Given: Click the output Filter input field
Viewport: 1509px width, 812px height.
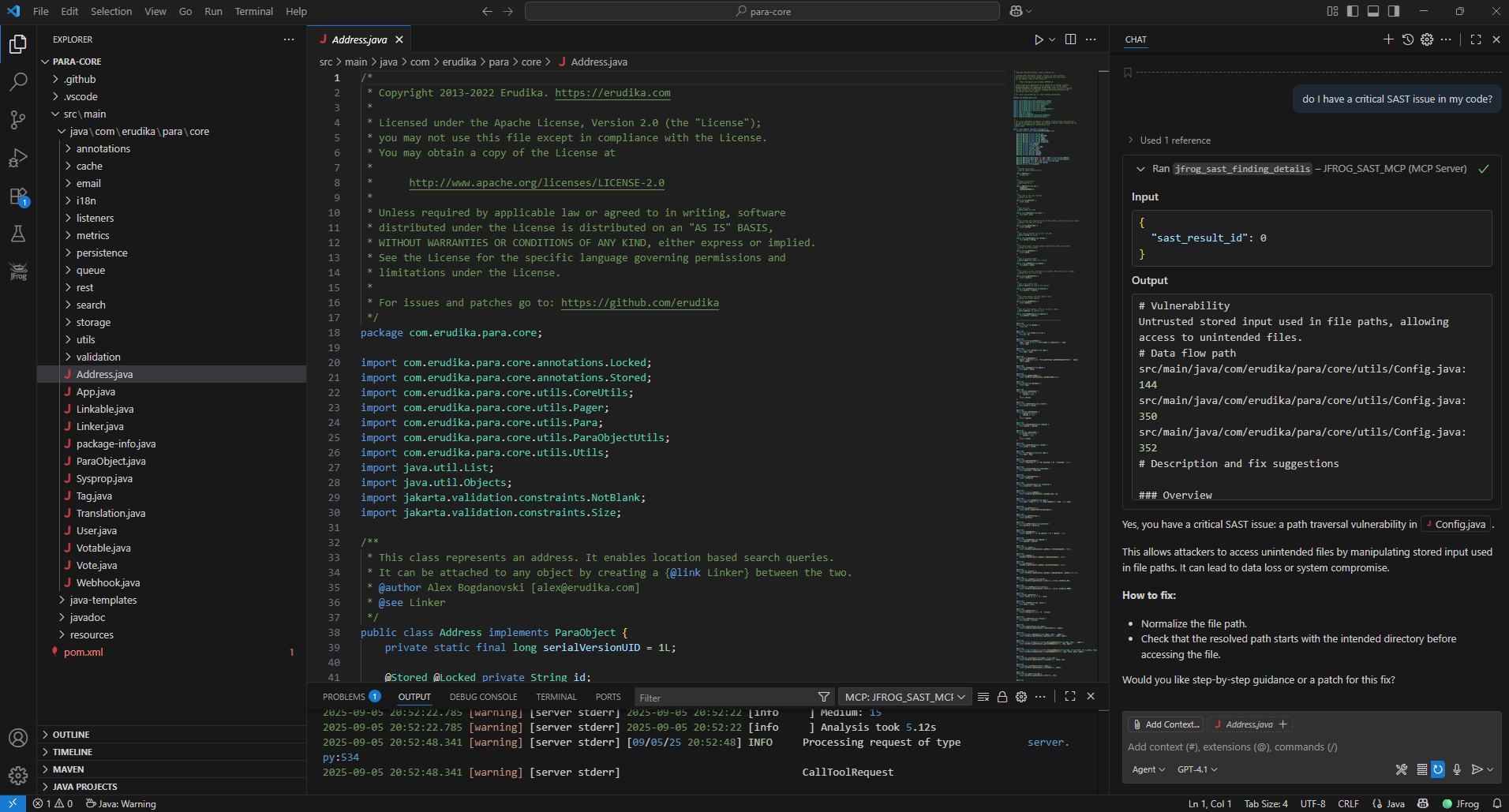Looking at the screenshot, I should point(726,698).
